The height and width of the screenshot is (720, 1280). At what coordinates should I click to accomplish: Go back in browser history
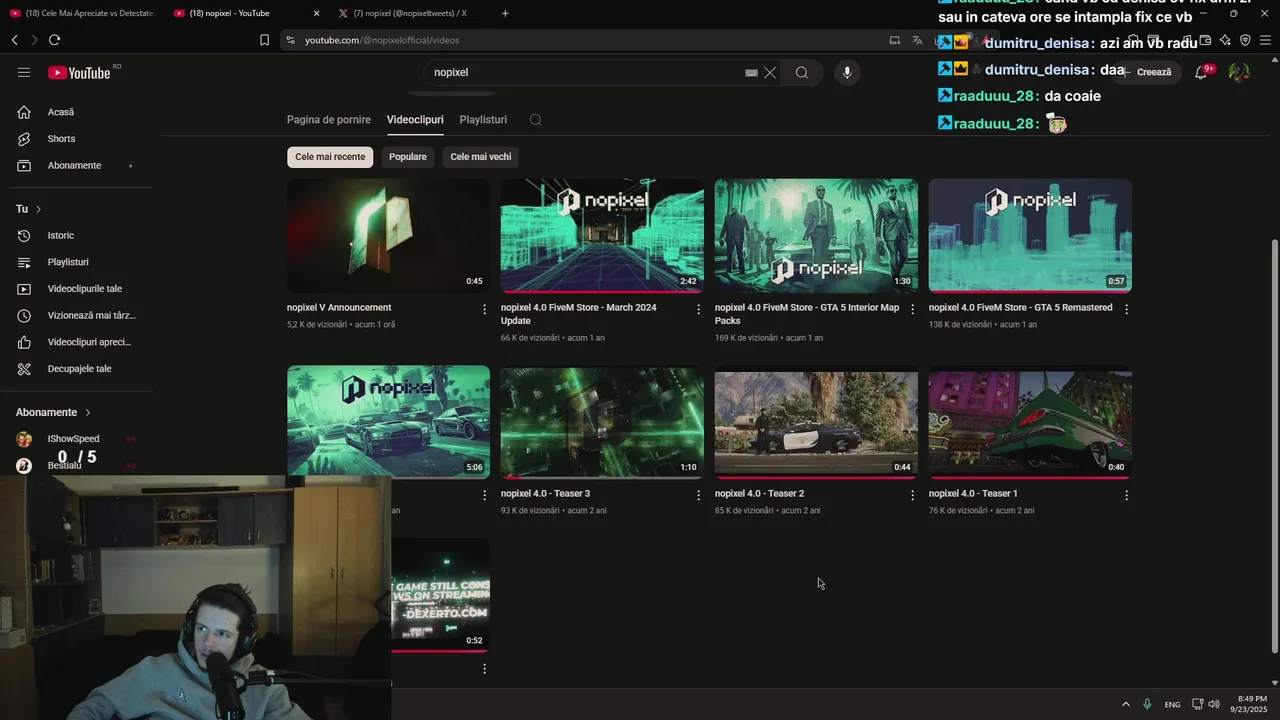[14, 40]
